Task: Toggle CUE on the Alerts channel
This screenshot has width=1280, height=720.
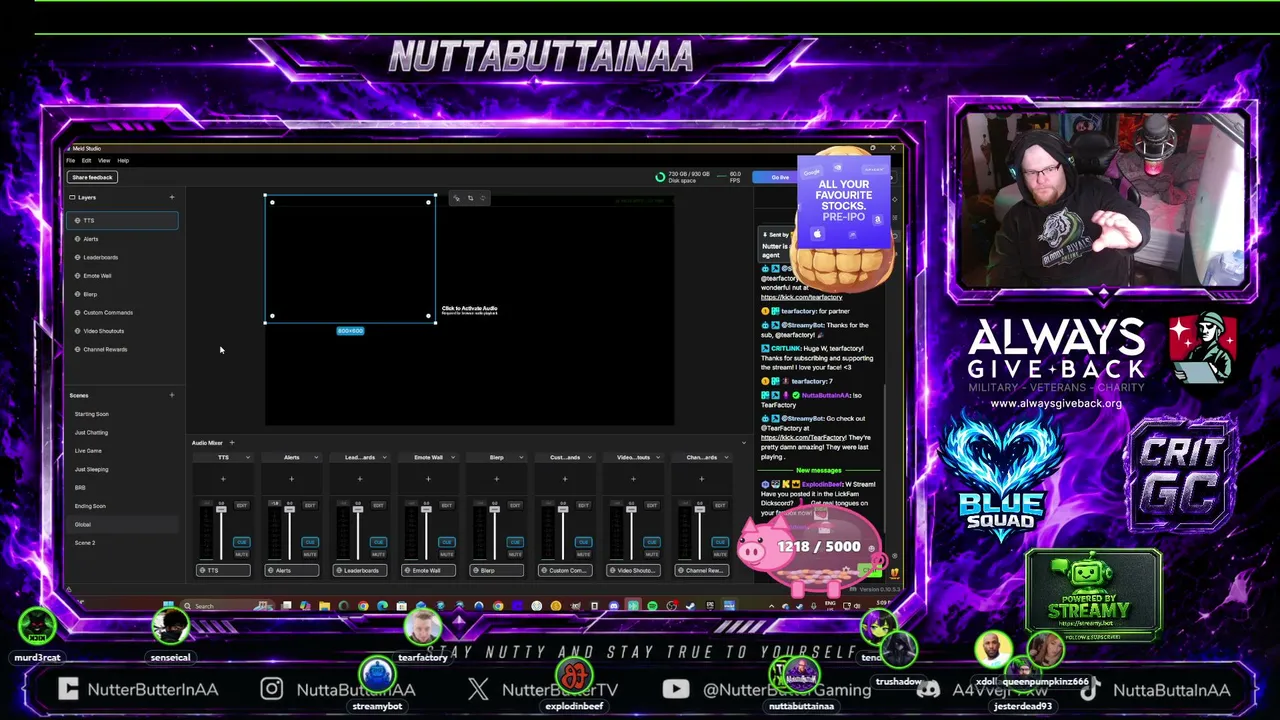Action: 310,542
